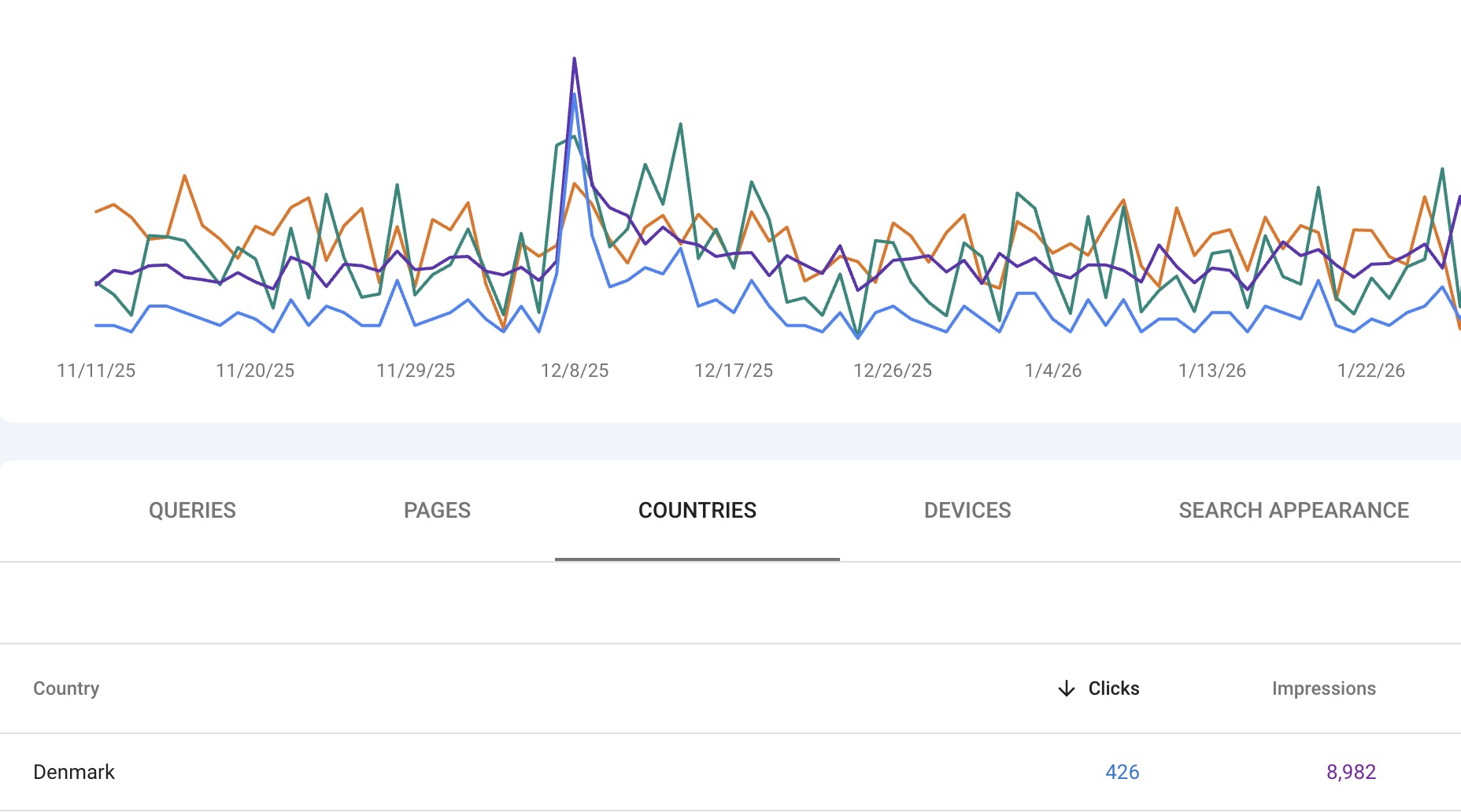This screenshot has width=1461, height=812.
Task: Click the 1/22/26 date axis label
Action: point(1370,371)
